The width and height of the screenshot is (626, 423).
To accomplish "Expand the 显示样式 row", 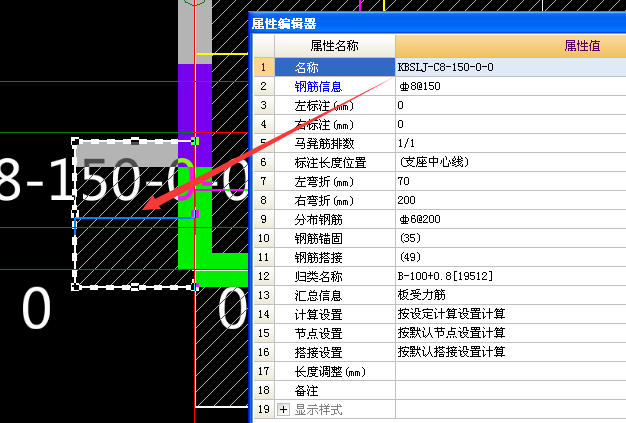I will coord(283,409).
